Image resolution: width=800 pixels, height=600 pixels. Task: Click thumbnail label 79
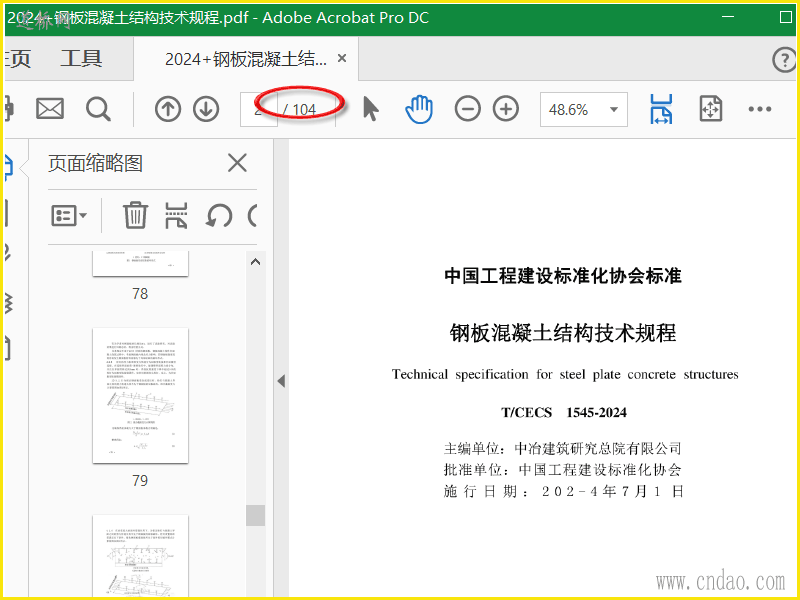140,481
